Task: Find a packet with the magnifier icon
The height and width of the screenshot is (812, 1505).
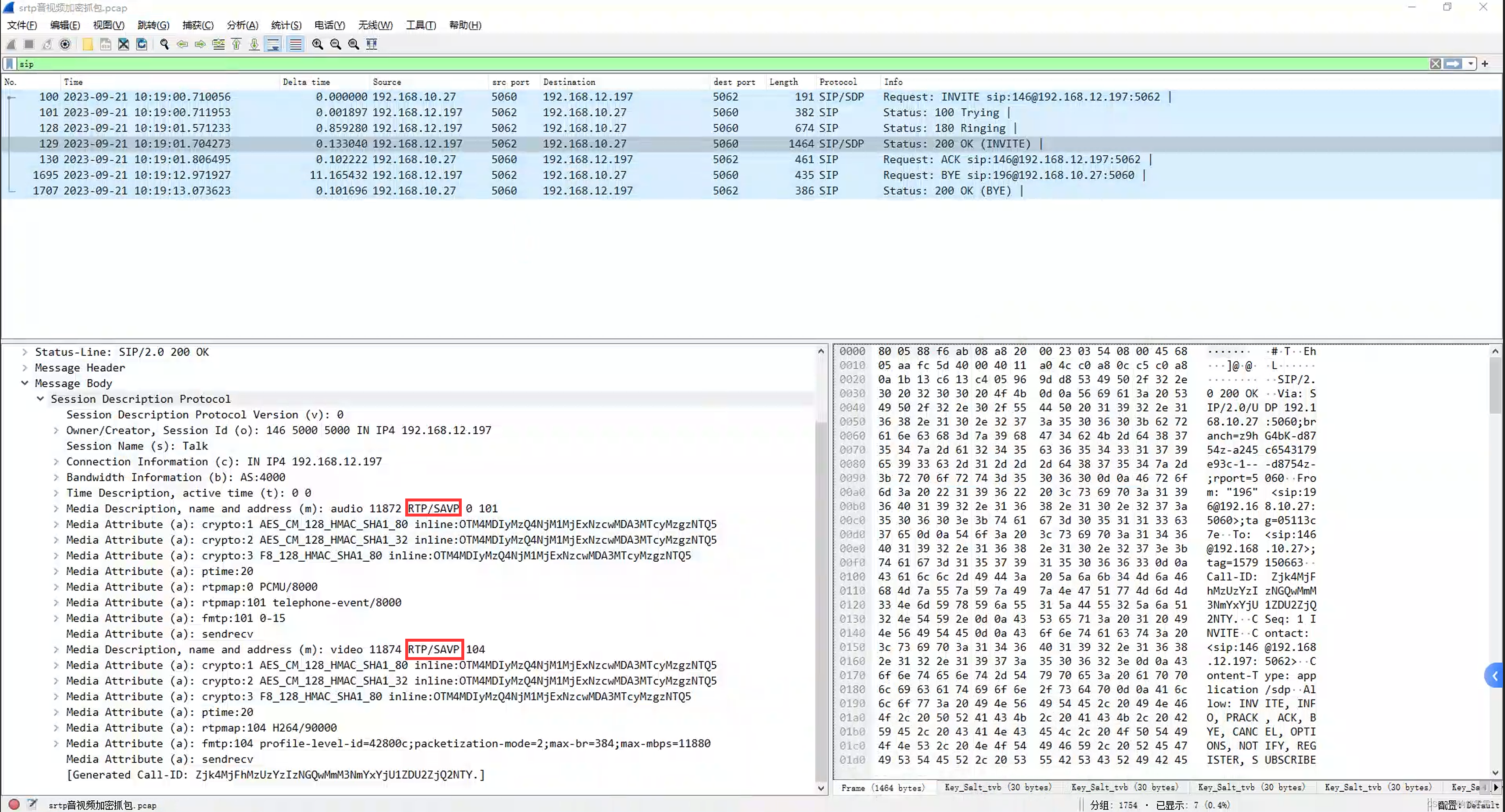Action: point(164,44)
